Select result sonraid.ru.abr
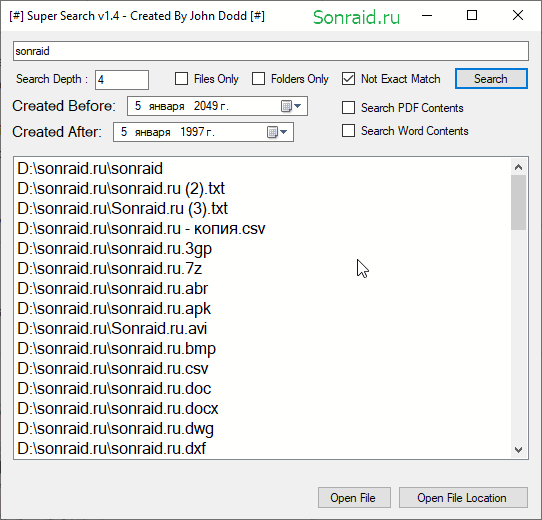 click(113, 289)
